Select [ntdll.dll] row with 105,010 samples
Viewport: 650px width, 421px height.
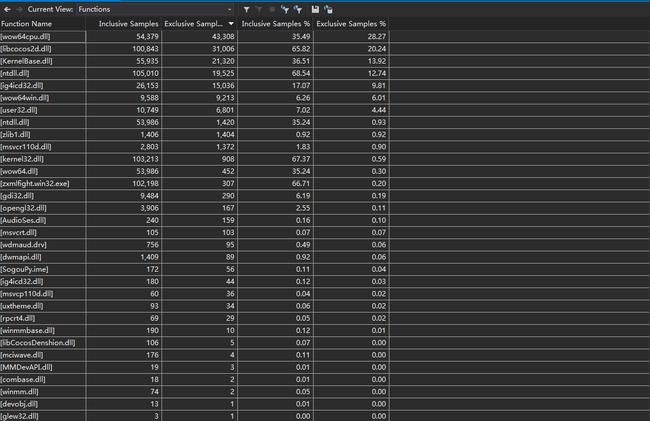pos(194,73)
